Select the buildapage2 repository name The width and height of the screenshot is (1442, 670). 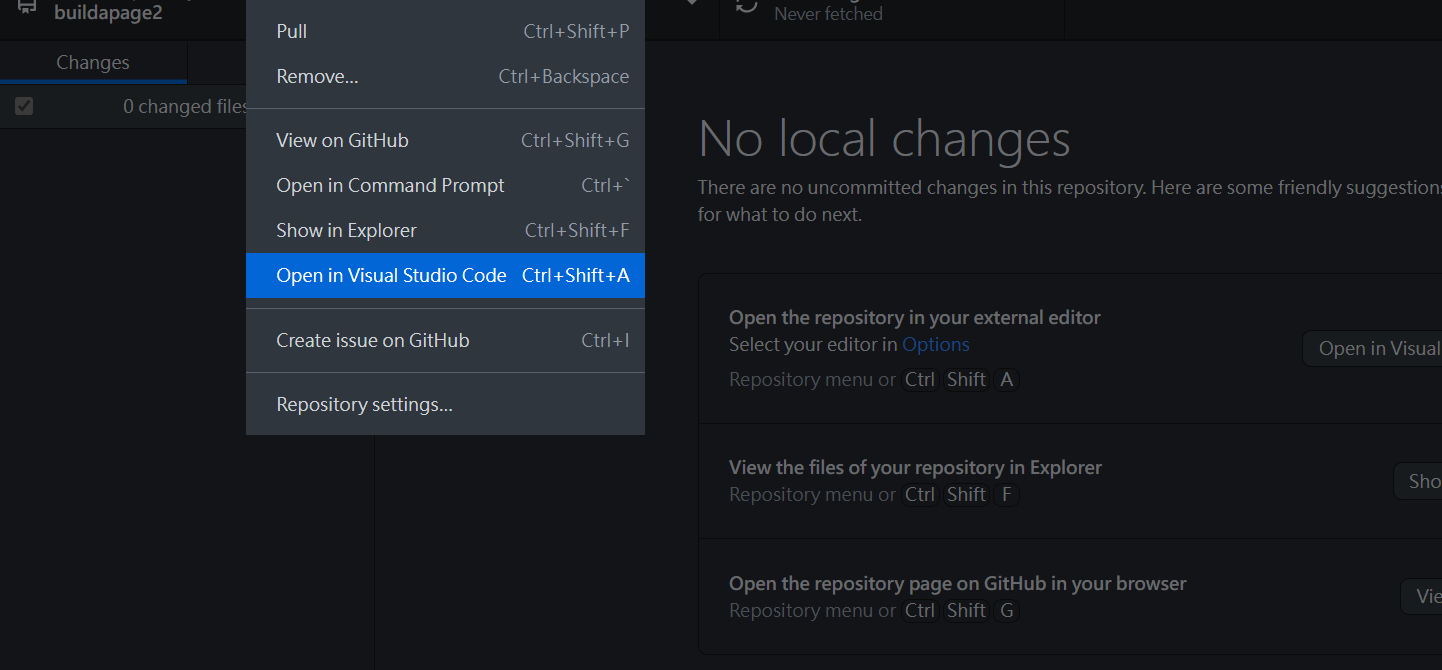coord(108,13)
